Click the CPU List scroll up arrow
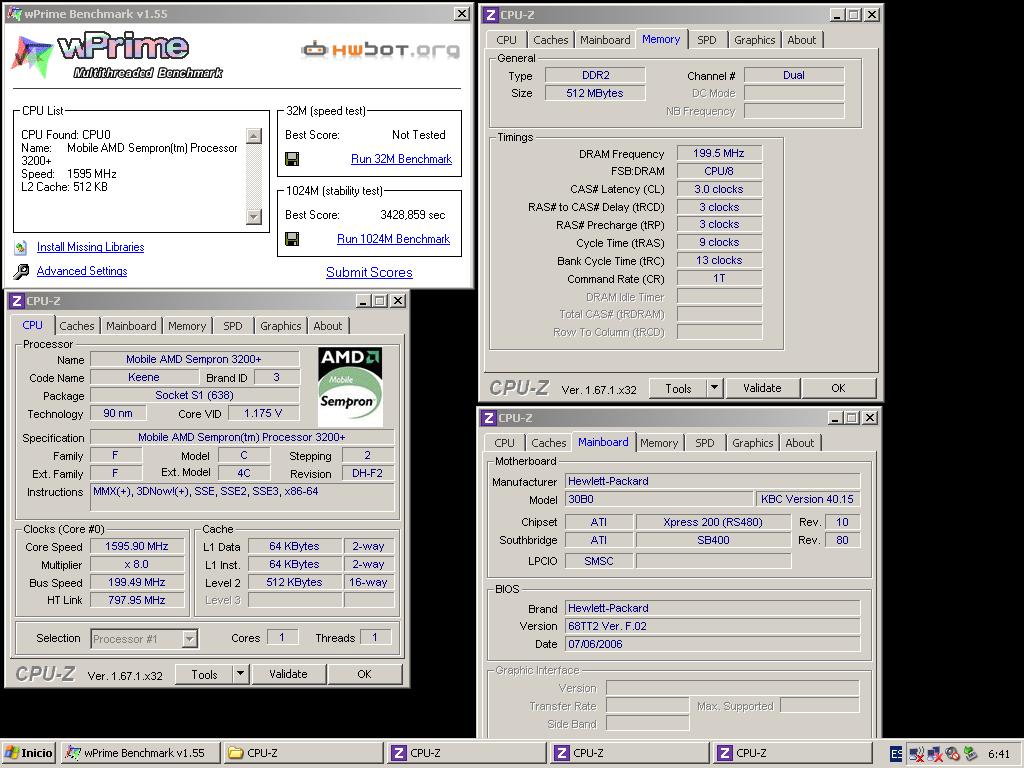 254,136
